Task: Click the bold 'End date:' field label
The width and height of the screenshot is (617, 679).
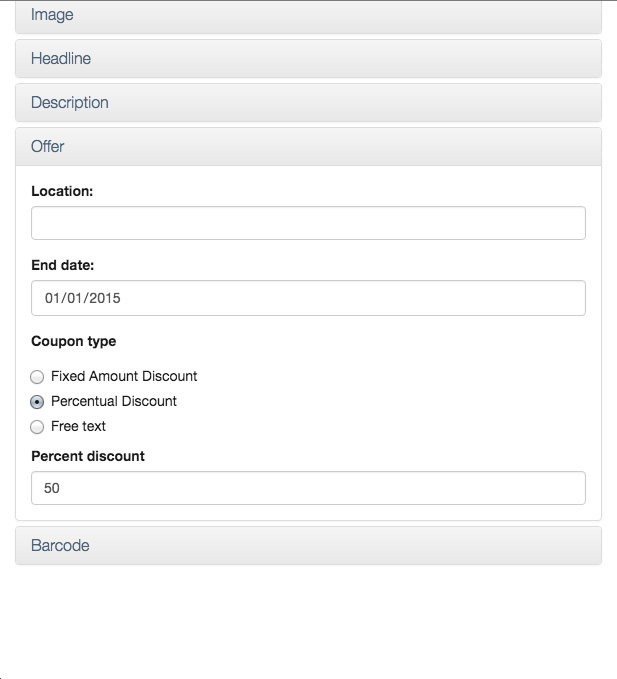Action: 62,265
